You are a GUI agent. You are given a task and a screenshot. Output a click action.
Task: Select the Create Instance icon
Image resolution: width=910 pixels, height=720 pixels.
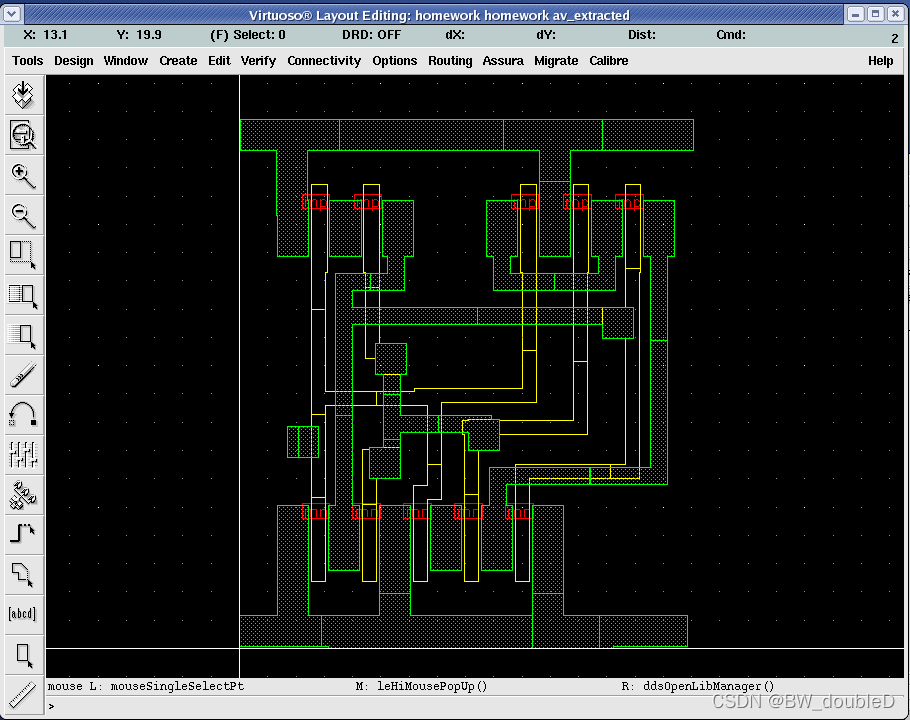tap(23, 495)
